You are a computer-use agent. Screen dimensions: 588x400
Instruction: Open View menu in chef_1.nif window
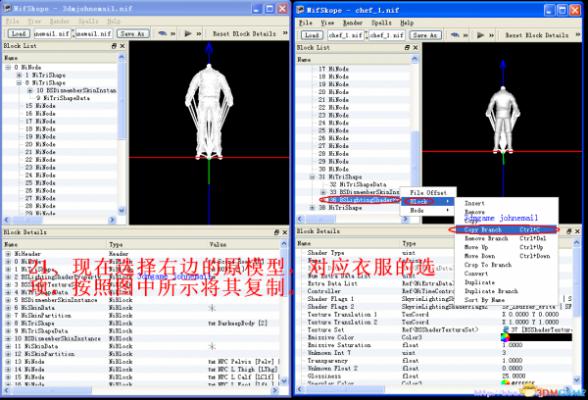click(x=327, y=23)
